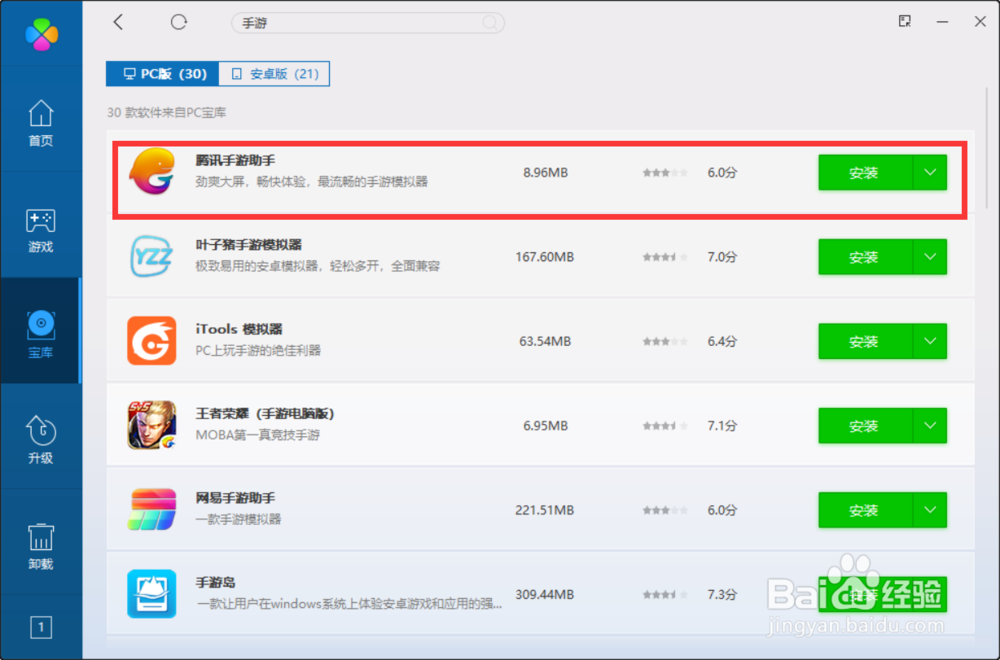Click the 腾讯手游助手 app icon
Viewport: 1000px width, 660px height.
[152, 172]
